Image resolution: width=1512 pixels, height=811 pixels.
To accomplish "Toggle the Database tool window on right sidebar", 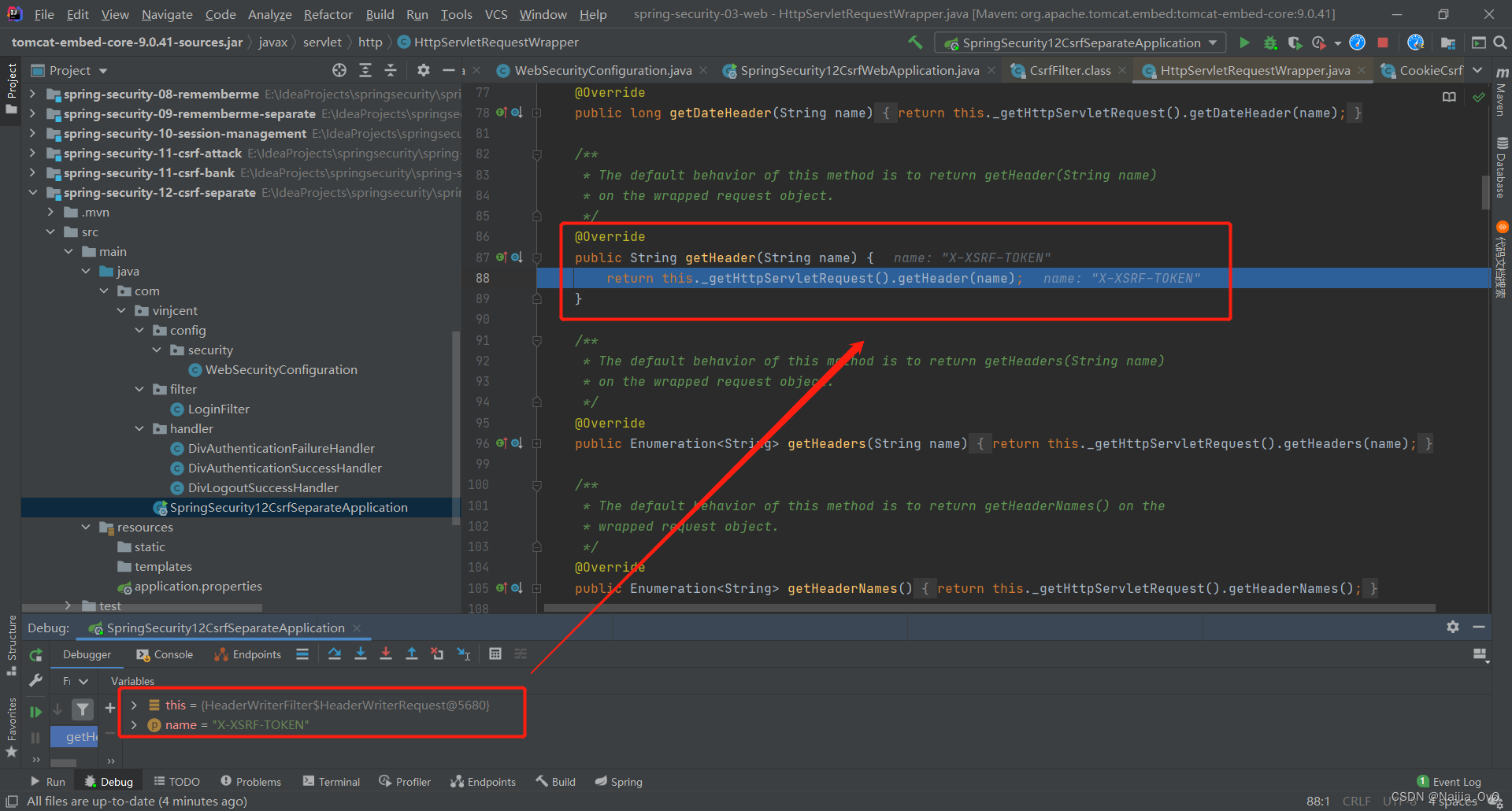I will [1501, 168].
